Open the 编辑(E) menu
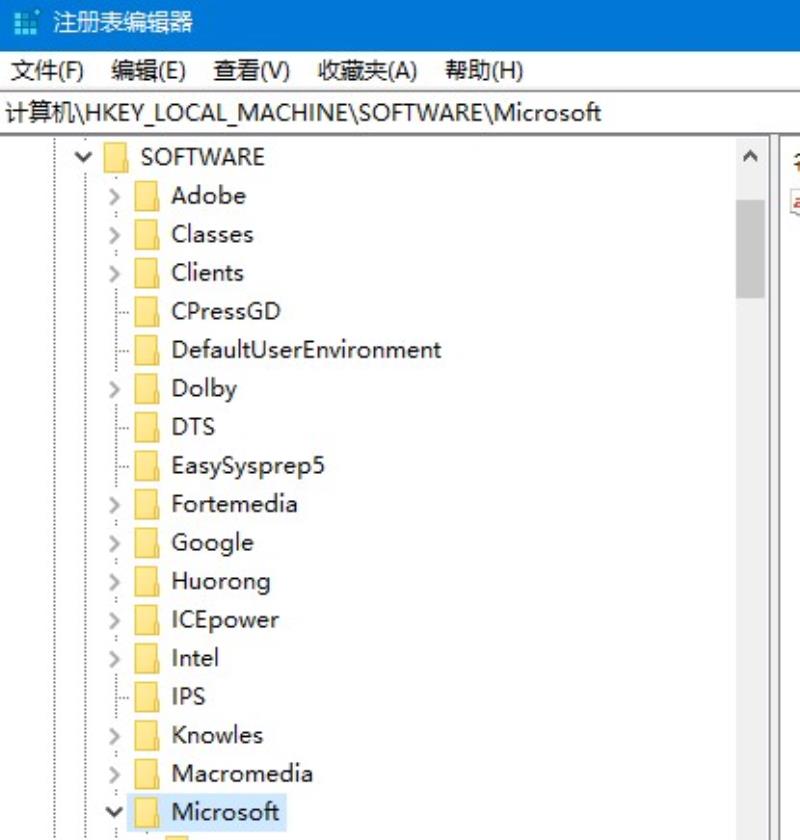The image size is (800, 840). (148, 71)
